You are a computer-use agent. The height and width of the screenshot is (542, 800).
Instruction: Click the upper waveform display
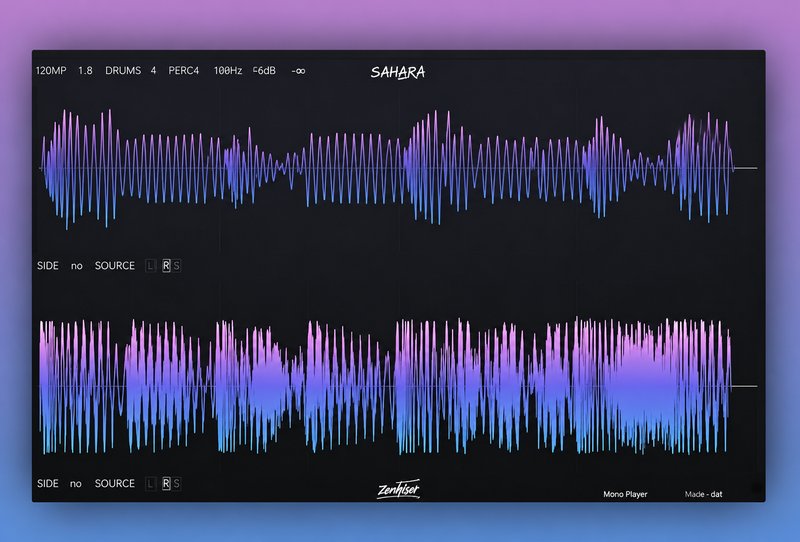click(x=398, y=168)
